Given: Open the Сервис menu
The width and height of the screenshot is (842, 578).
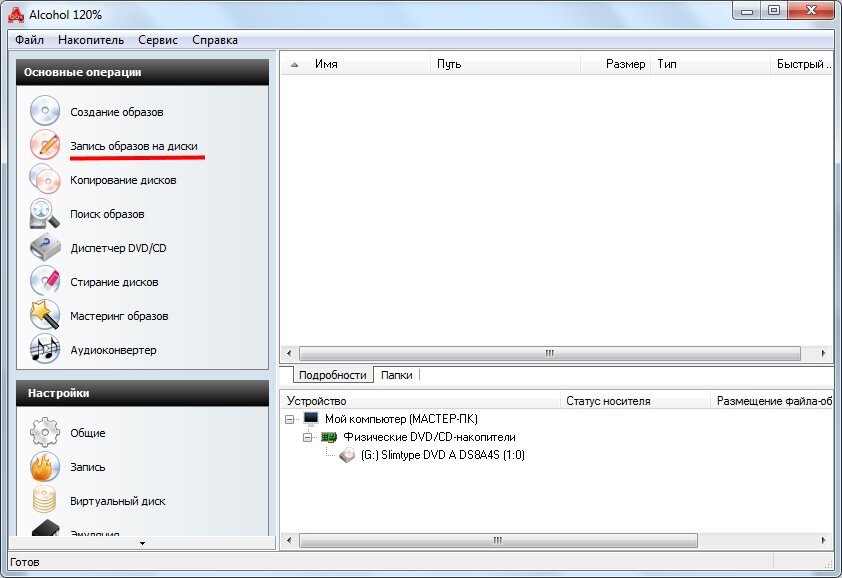Looking at the screenshot, I should pos(158,40).
